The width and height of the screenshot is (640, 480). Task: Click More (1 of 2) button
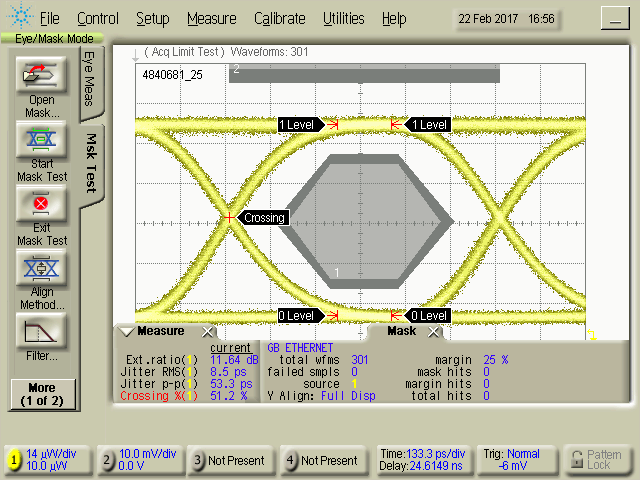42,394
